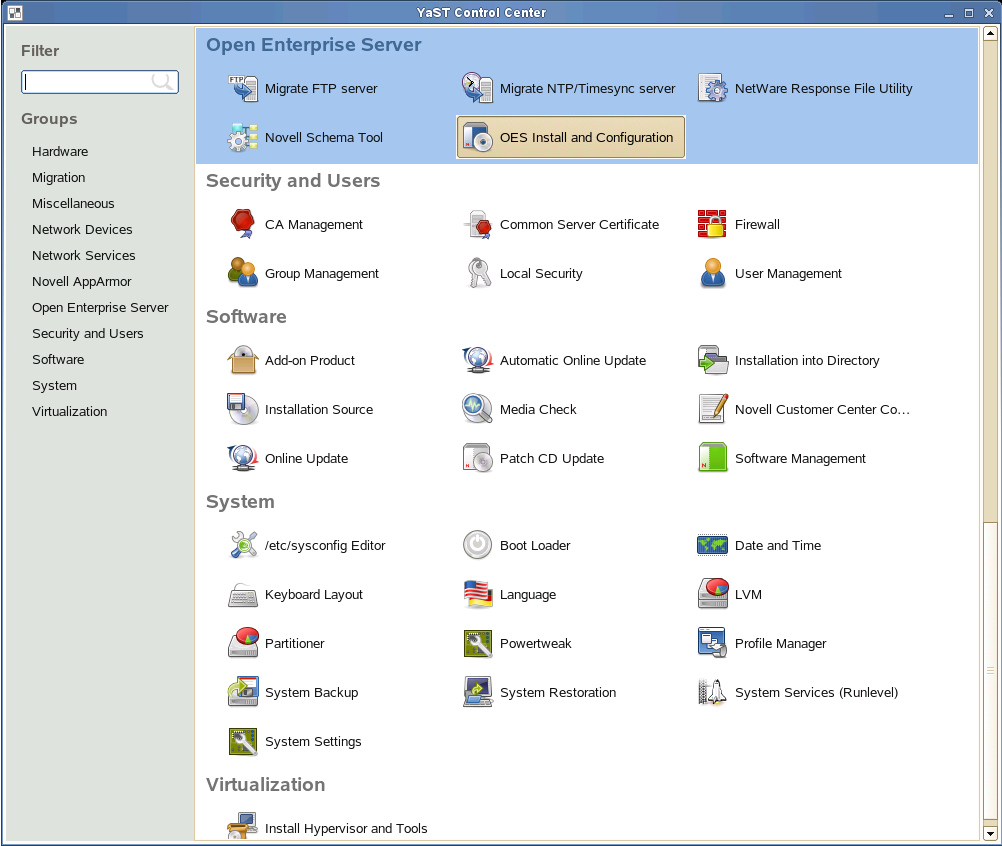Open Group Management people icon

(243, 273)
